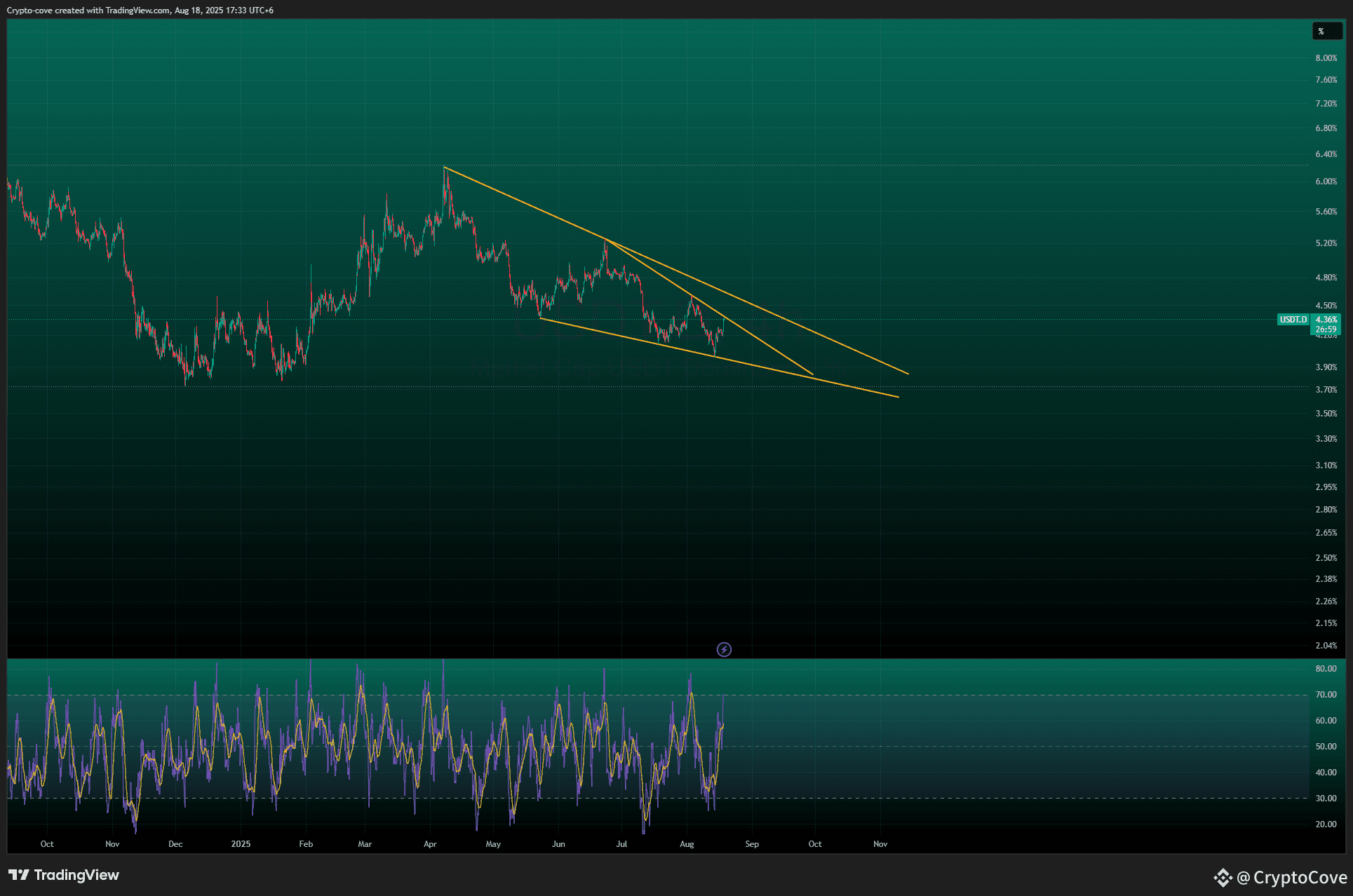Click the 8.00% price axis label

click(1326, 58)
